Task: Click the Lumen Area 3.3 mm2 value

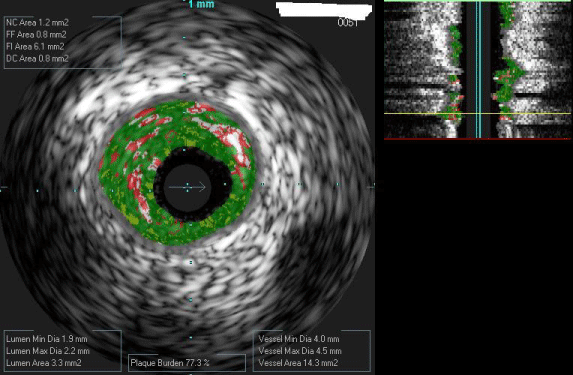Action: coord(44,363)
